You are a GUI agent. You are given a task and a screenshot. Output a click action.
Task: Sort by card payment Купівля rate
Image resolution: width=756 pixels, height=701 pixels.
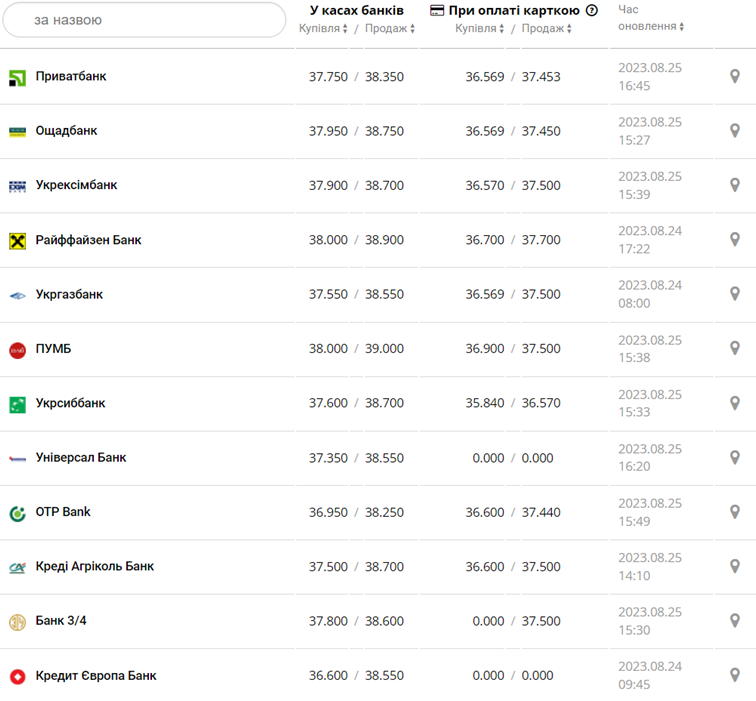click(480, 29)
